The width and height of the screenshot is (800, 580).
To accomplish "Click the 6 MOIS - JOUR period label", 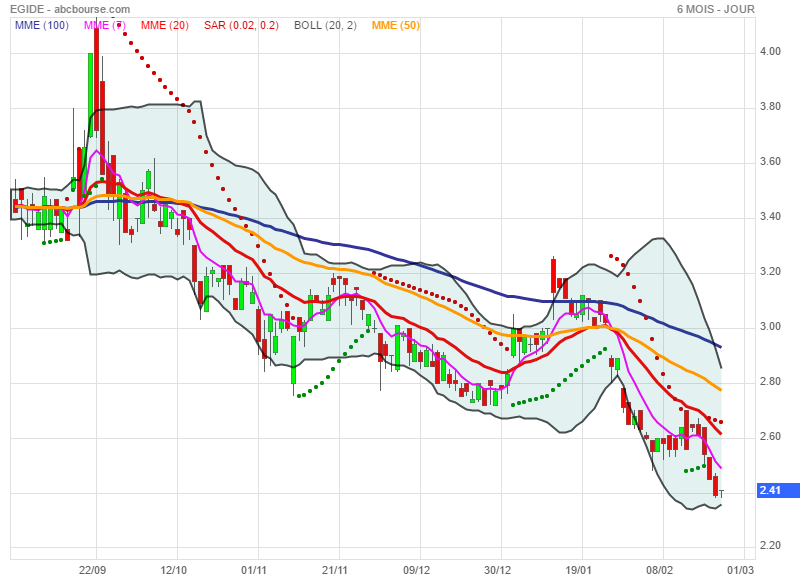I will click(x=716, y=9).
